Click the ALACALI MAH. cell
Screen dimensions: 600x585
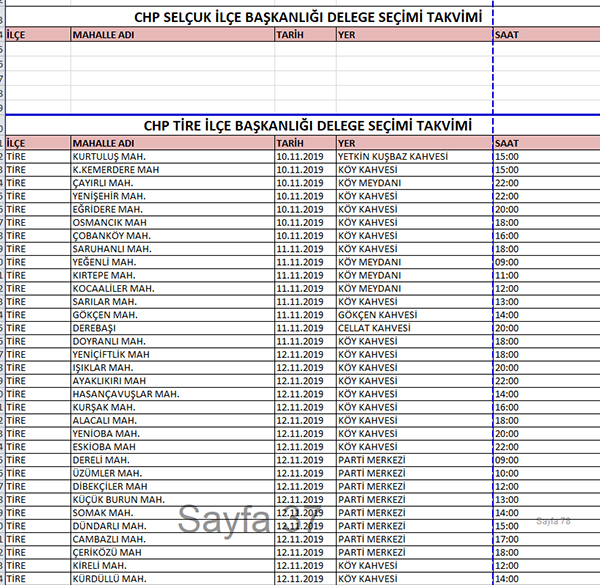point(173,420)
